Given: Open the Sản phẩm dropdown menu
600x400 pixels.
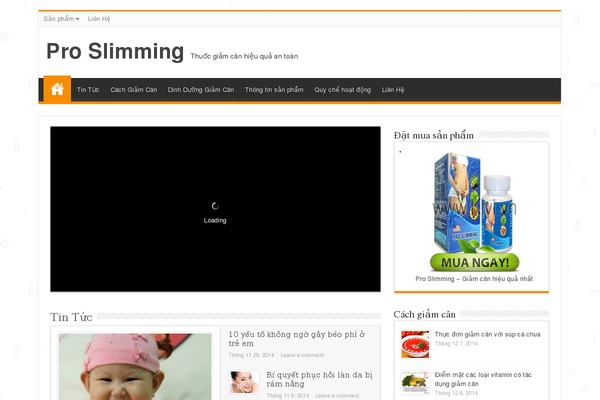Looking at the screenshot, I should [61, 19].
